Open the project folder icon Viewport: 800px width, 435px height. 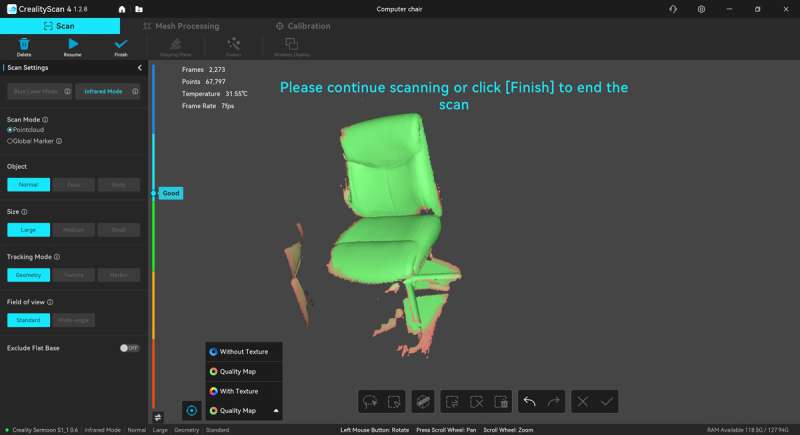[138, 9]
